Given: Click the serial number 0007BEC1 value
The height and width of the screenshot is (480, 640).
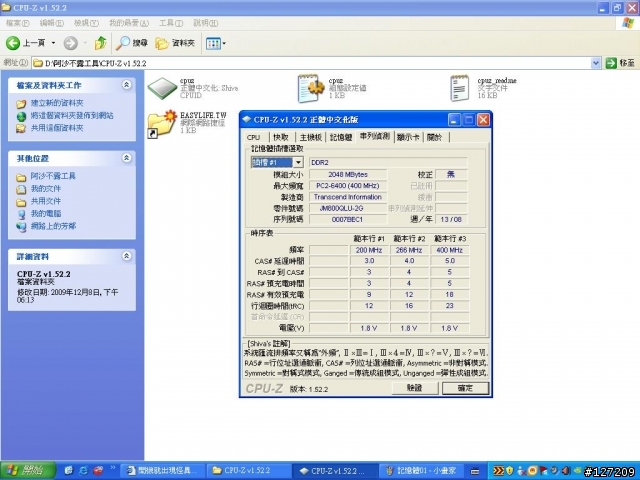Looking at the screenshot, I should pos(348,220).
